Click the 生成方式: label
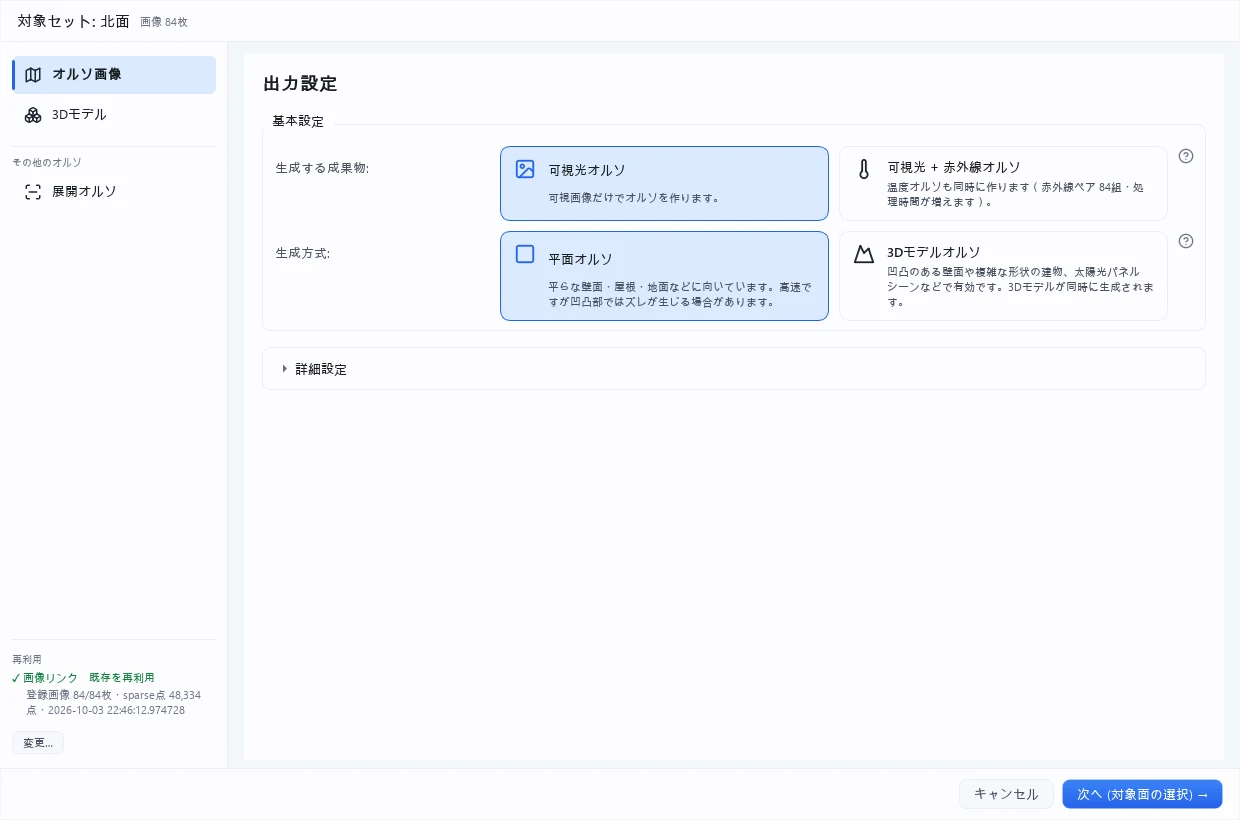The image size is (1240, 820). point(303,253)
